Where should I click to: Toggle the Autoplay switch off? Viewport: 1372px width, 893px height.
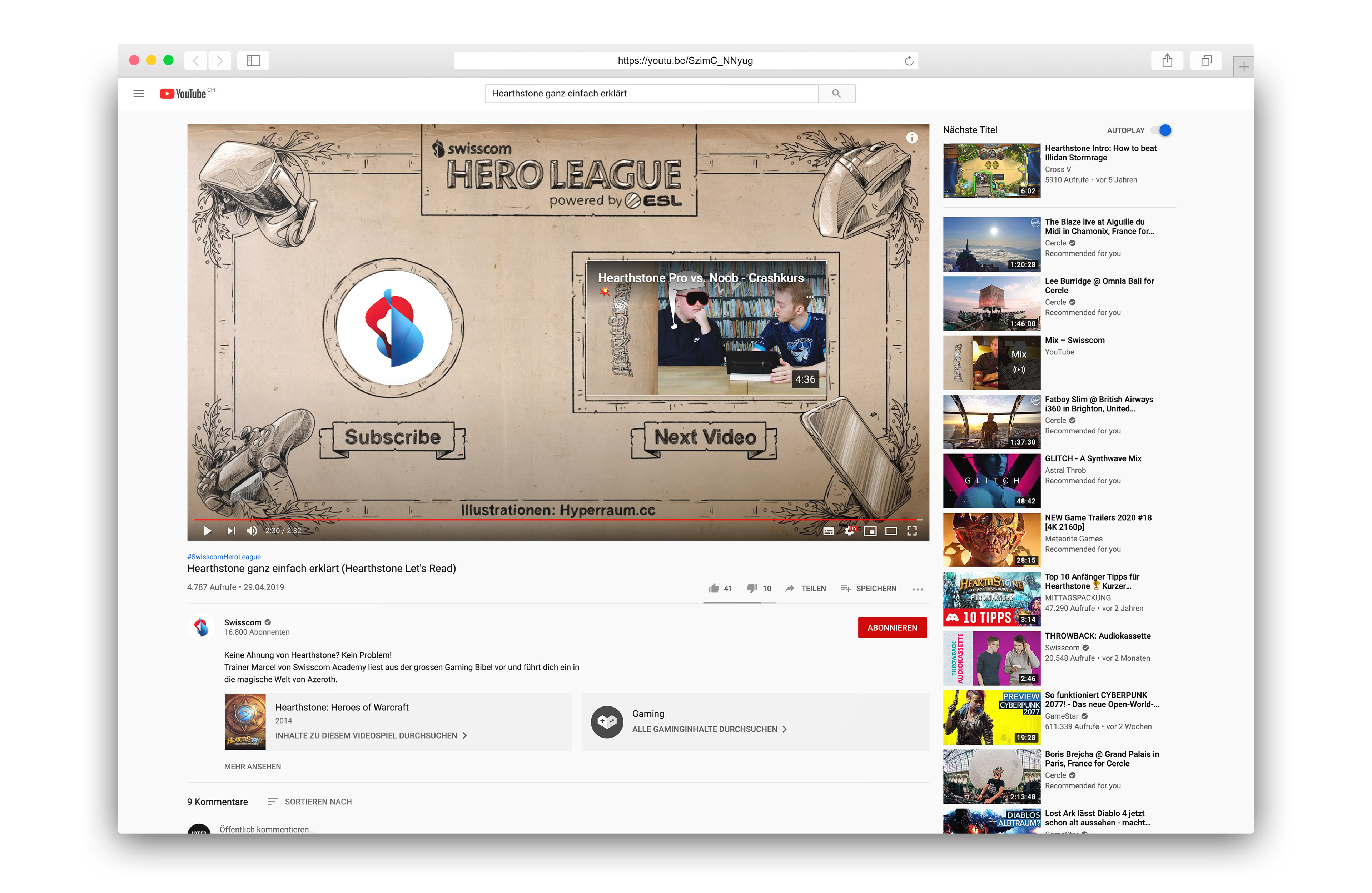[x=1162, y=130]
